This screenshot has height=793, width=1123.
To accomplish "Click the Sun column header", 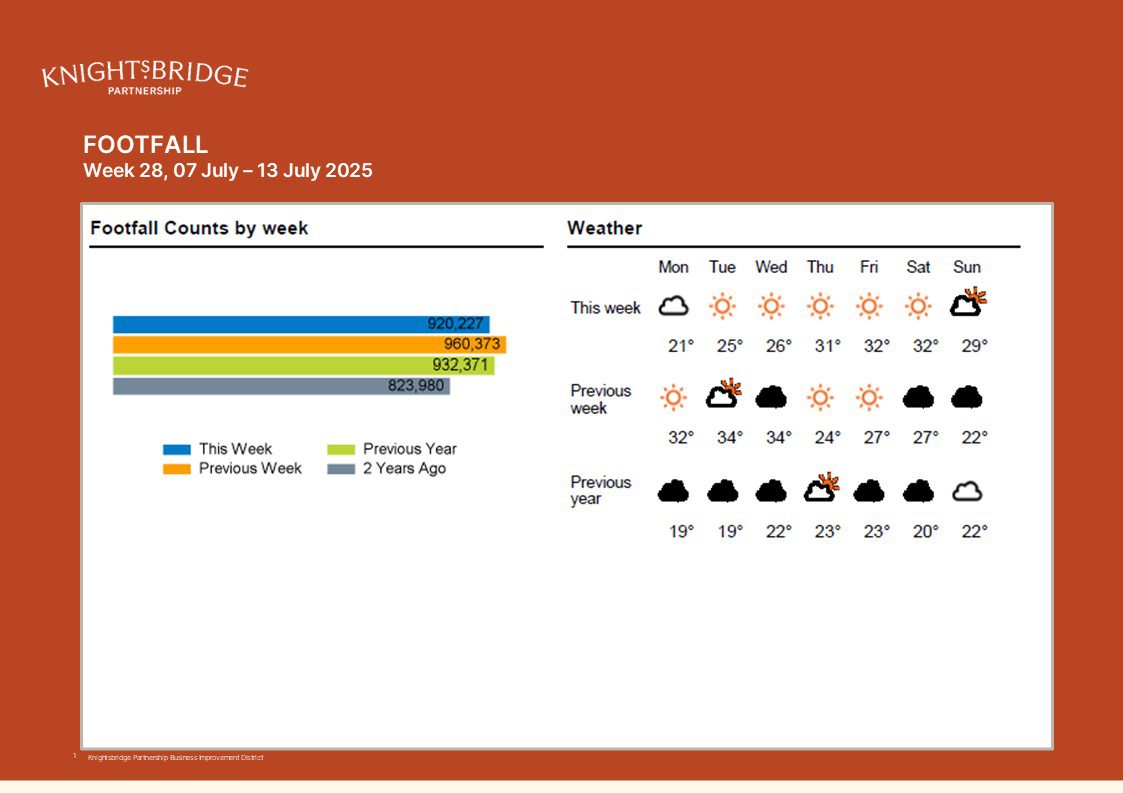I will 967,267.
